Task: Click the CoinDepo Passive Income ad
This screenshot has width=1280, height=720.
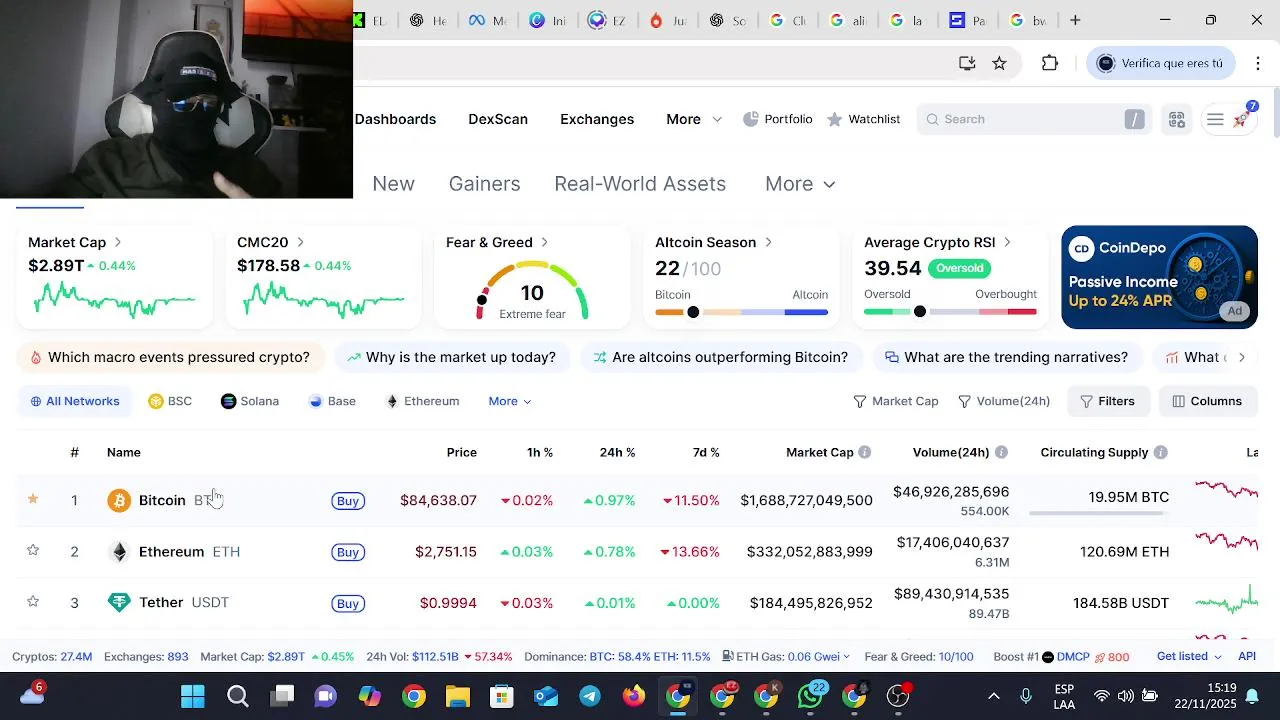Action: pos(1159,277)
